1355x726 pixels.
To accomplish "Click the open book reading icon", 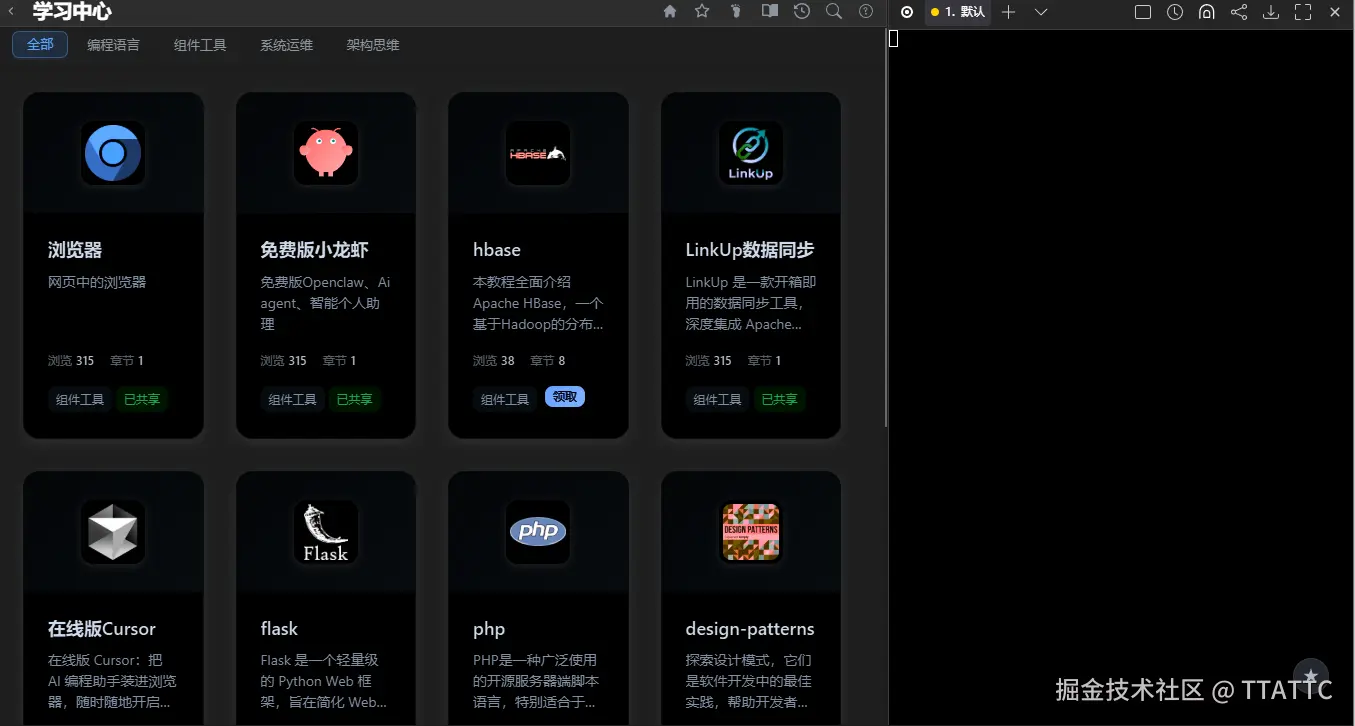I will click(769, 12).
